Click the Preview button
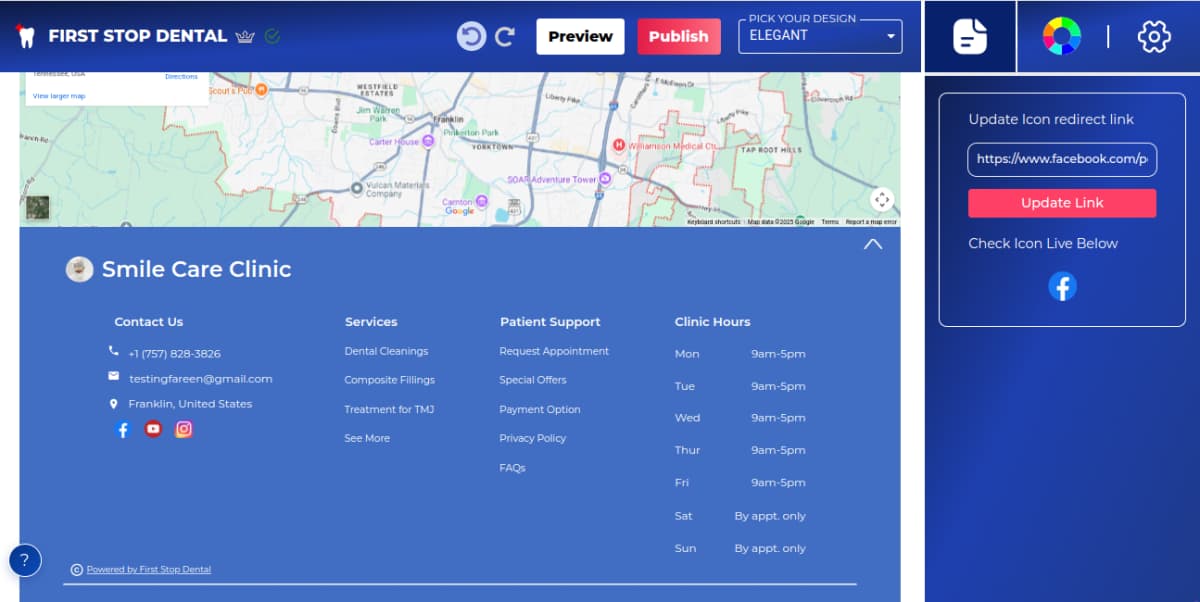 (x=580, y=36)
